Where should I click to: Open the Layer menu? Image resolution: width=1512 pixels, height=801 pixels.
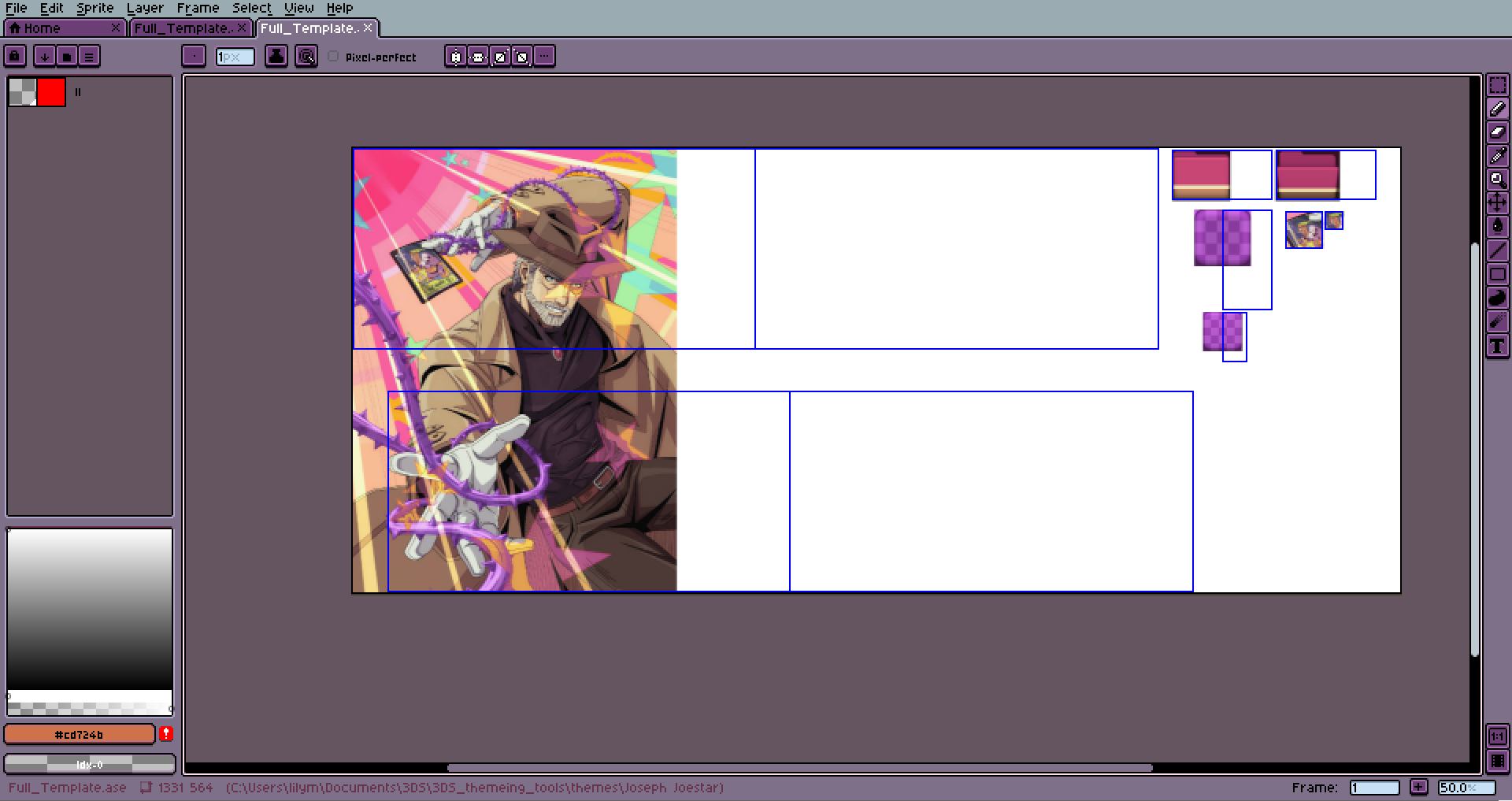[146, 8]
